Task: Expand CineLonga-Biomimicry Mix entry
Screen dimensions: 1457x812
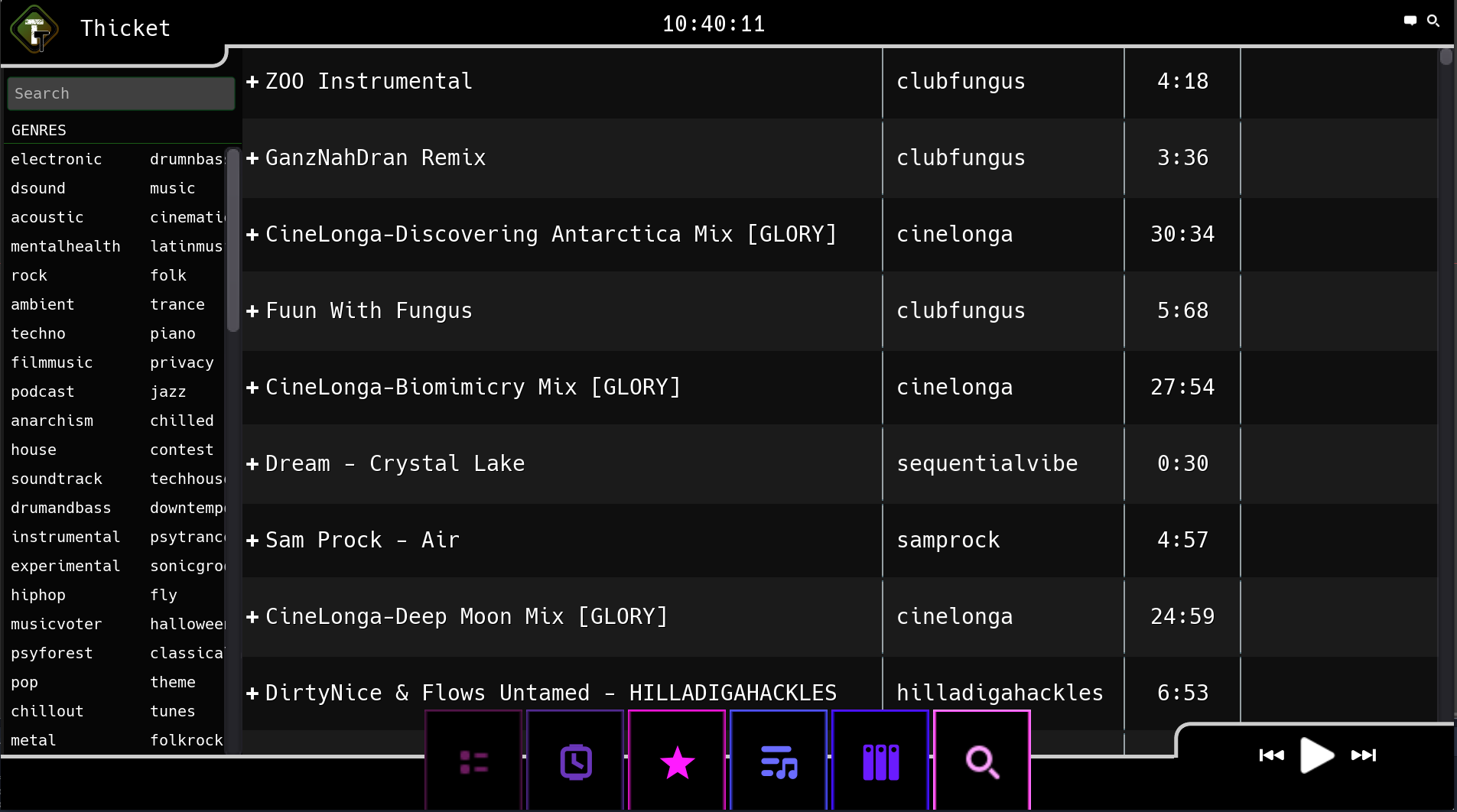Action: point(252,388)
